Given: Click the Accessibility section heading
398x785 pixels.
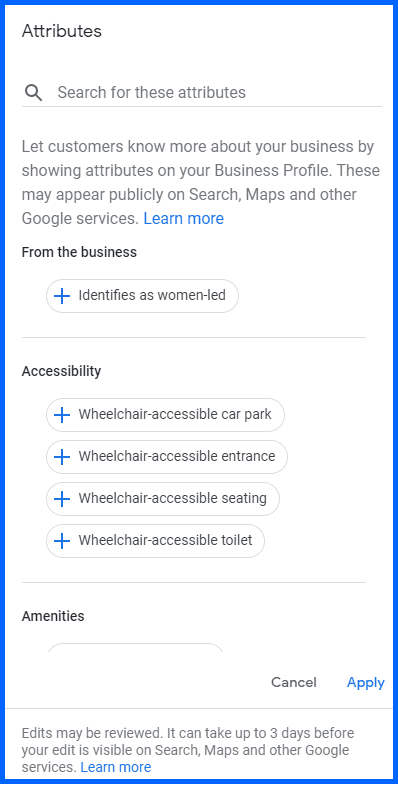Looking at the screenshot, I should pyautogui.click(x=61, y=371).
